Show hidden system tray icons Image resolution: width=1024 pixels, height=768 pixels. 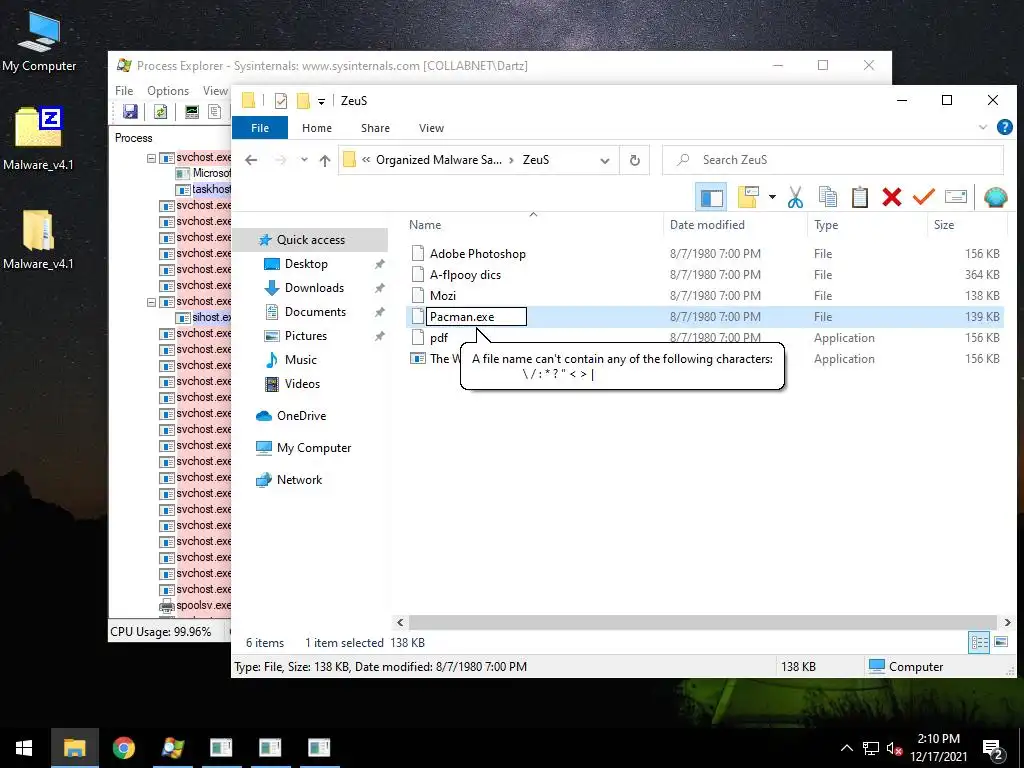[x=846, y=748]
